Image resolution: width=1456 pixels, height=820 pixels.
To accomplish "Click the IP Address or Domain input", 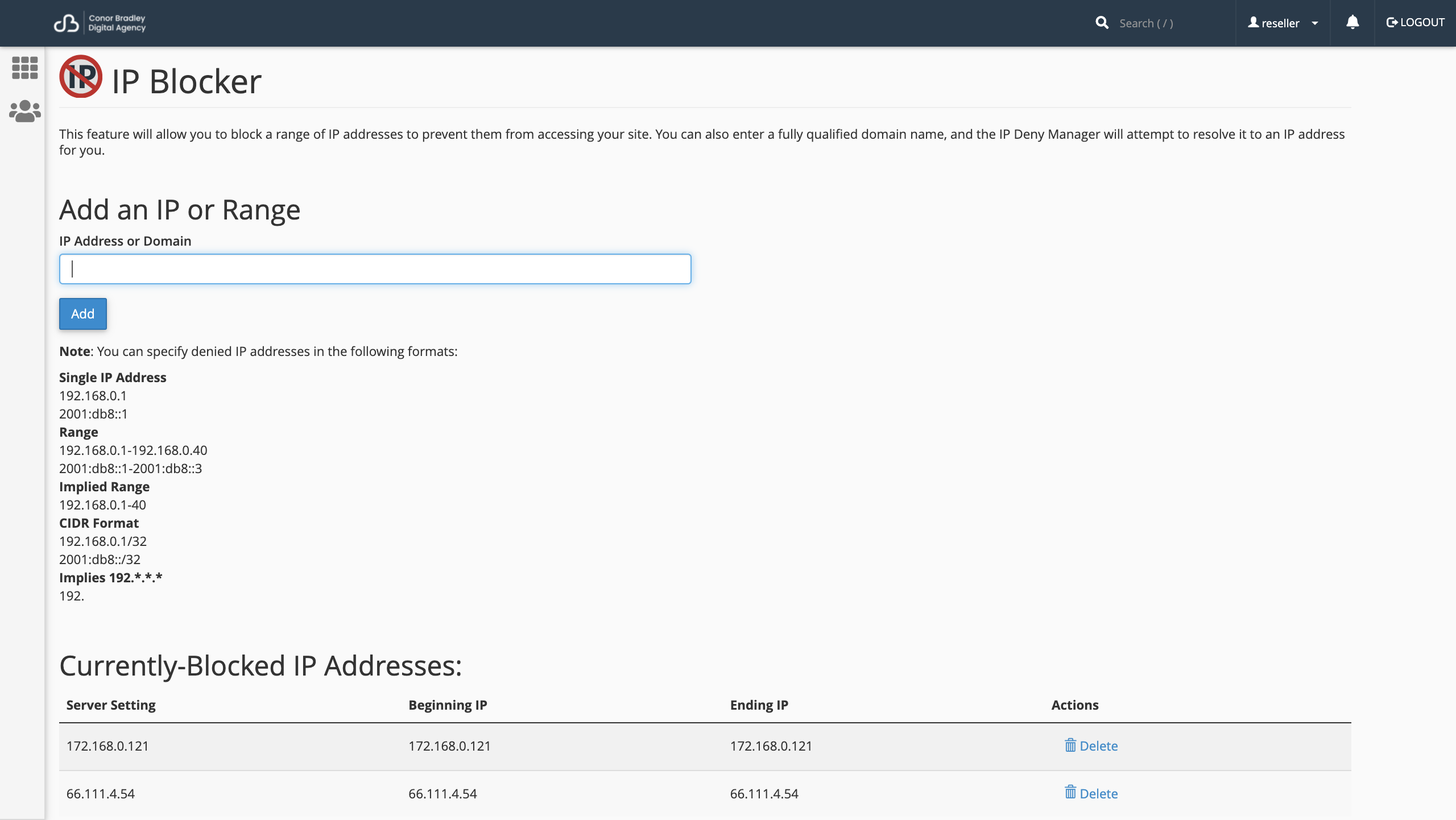I will tap(375, 269).
